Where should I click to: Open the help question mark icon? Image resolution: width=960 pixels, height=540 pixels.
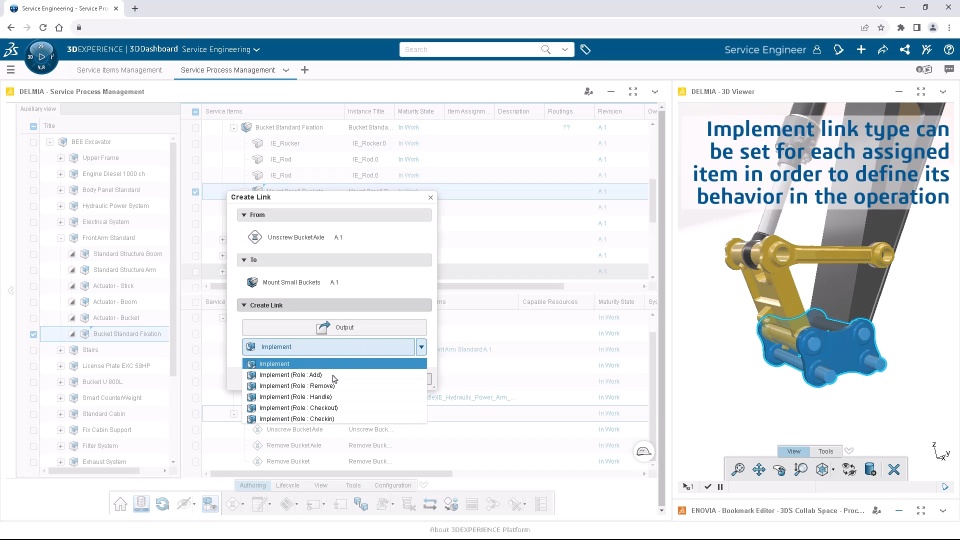948,50
